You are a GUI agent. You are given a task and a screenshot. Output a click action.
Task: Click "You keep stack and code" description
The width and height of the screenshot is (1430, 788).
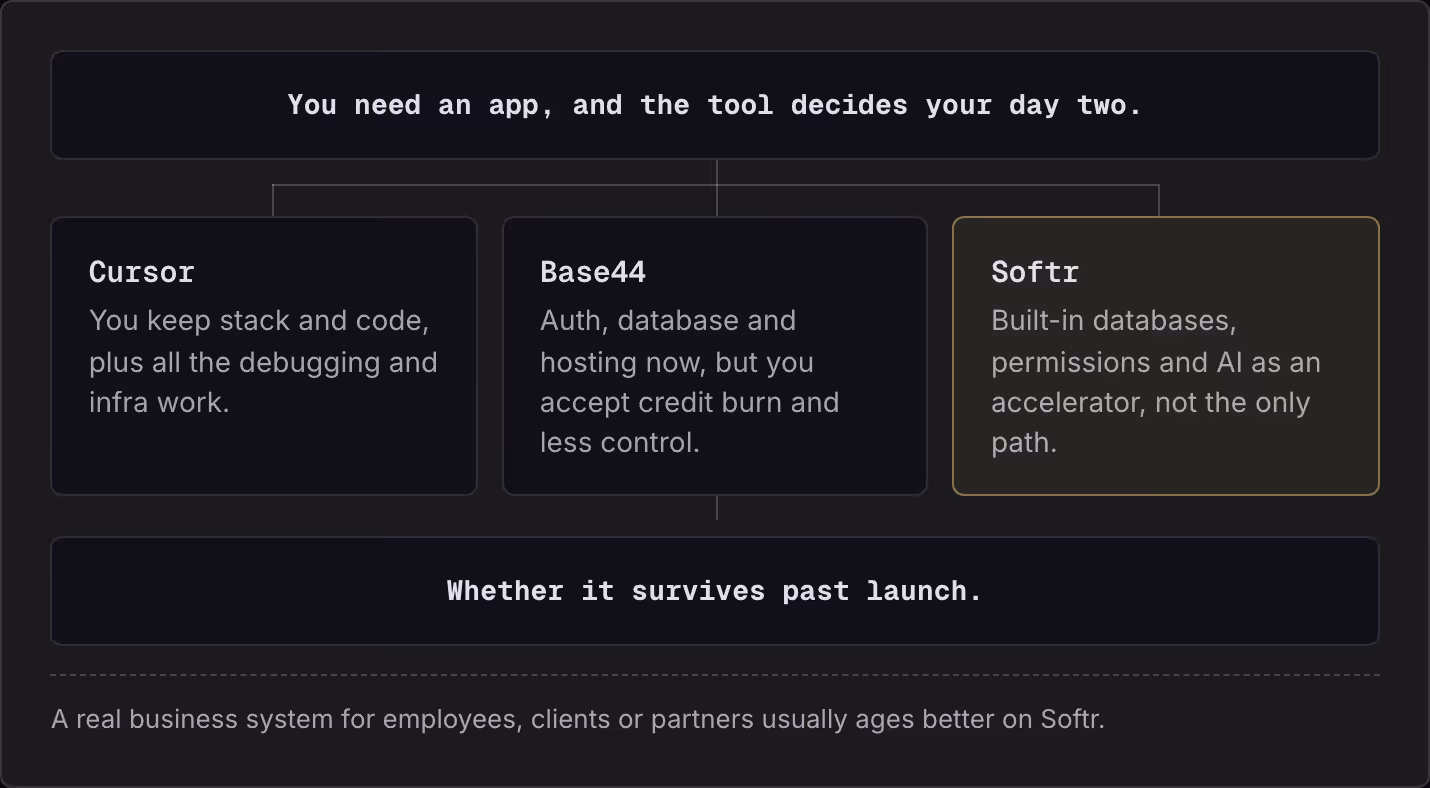coord(263,361)
